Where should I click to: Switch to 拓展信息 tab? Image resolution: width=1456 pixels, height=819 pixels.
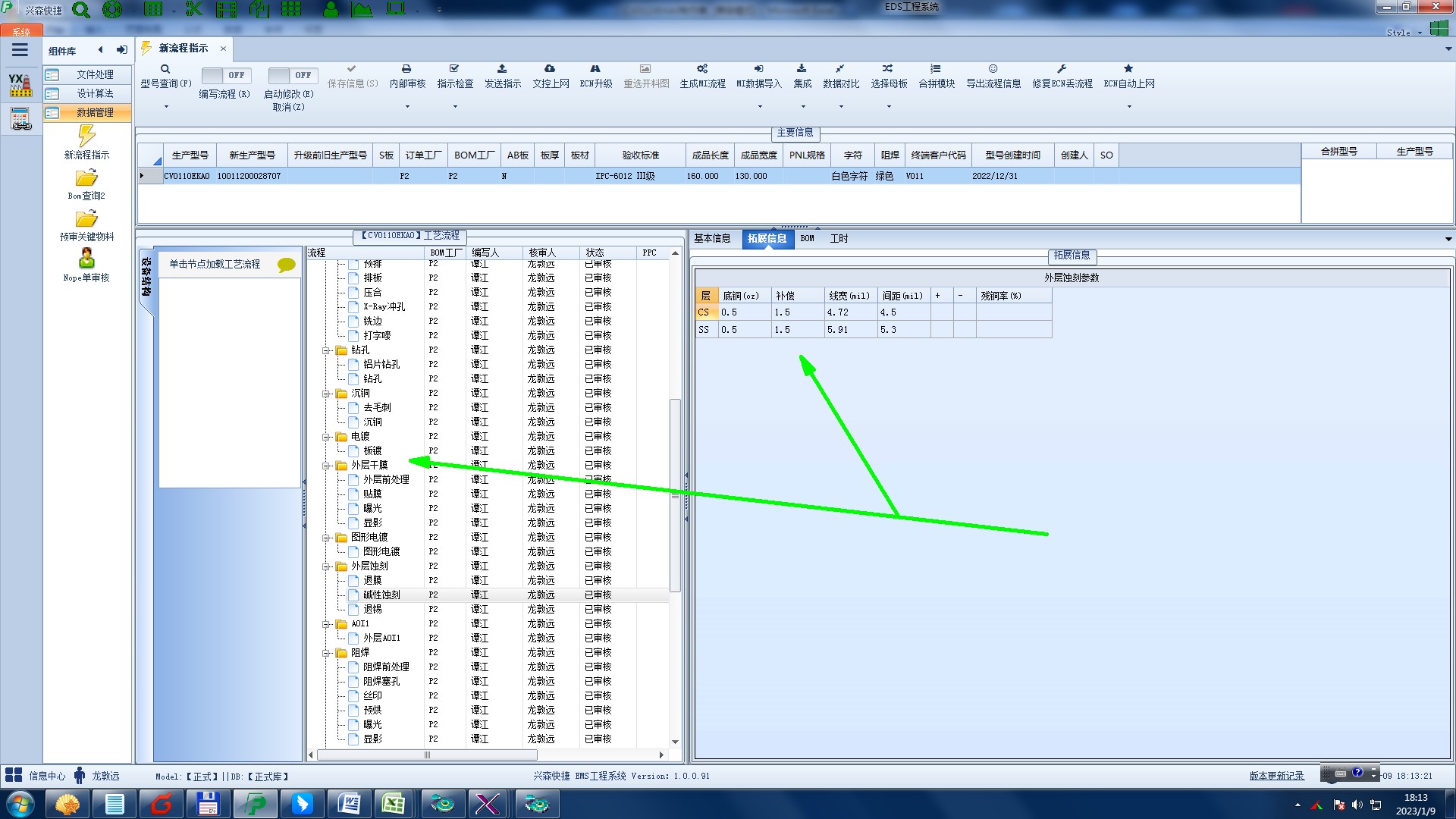point(767,239)
